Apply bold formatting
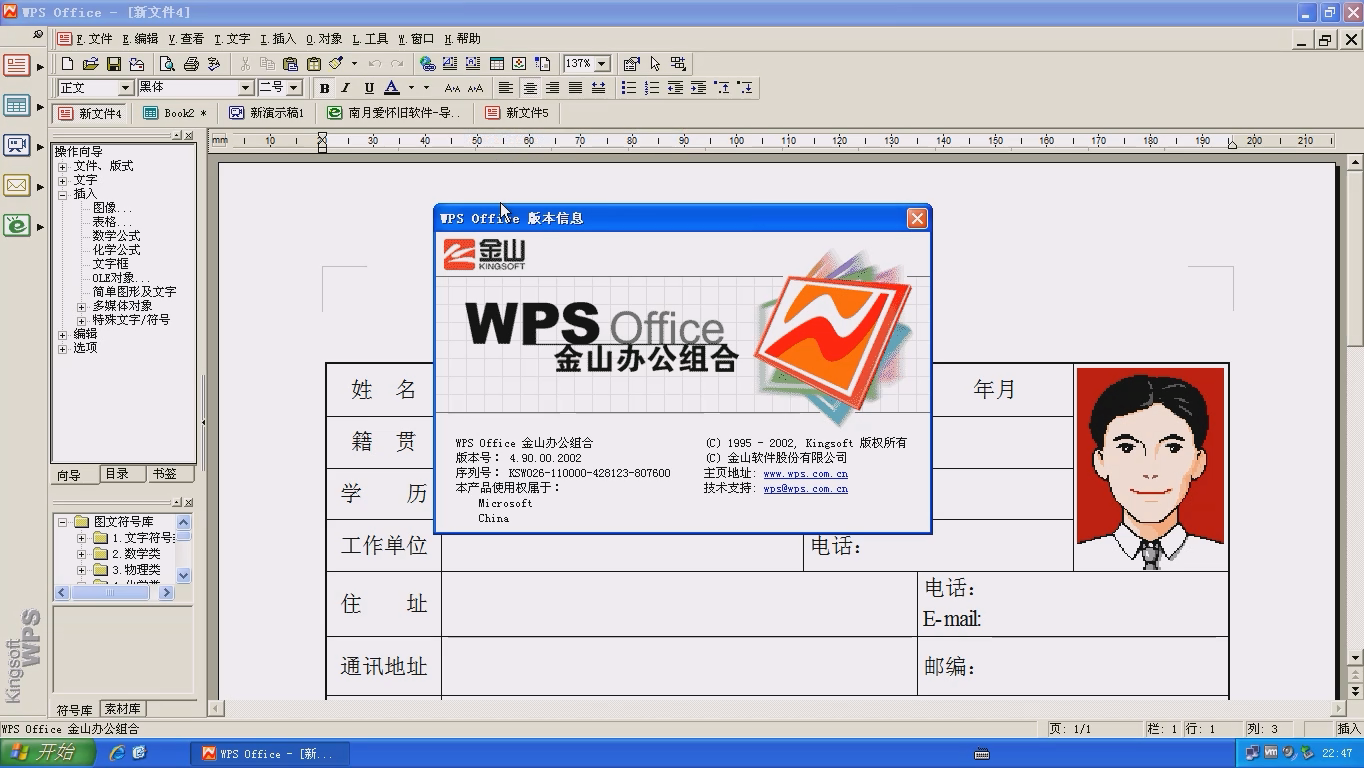 pos(324,88)
